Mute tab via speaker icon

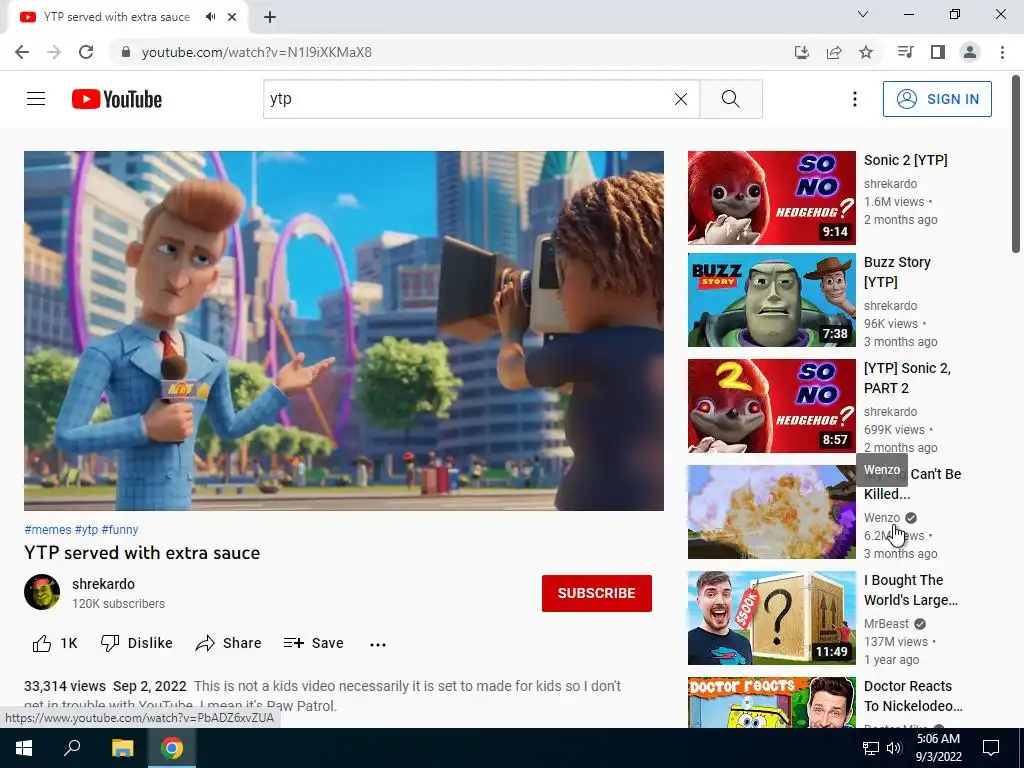(210, 17)
